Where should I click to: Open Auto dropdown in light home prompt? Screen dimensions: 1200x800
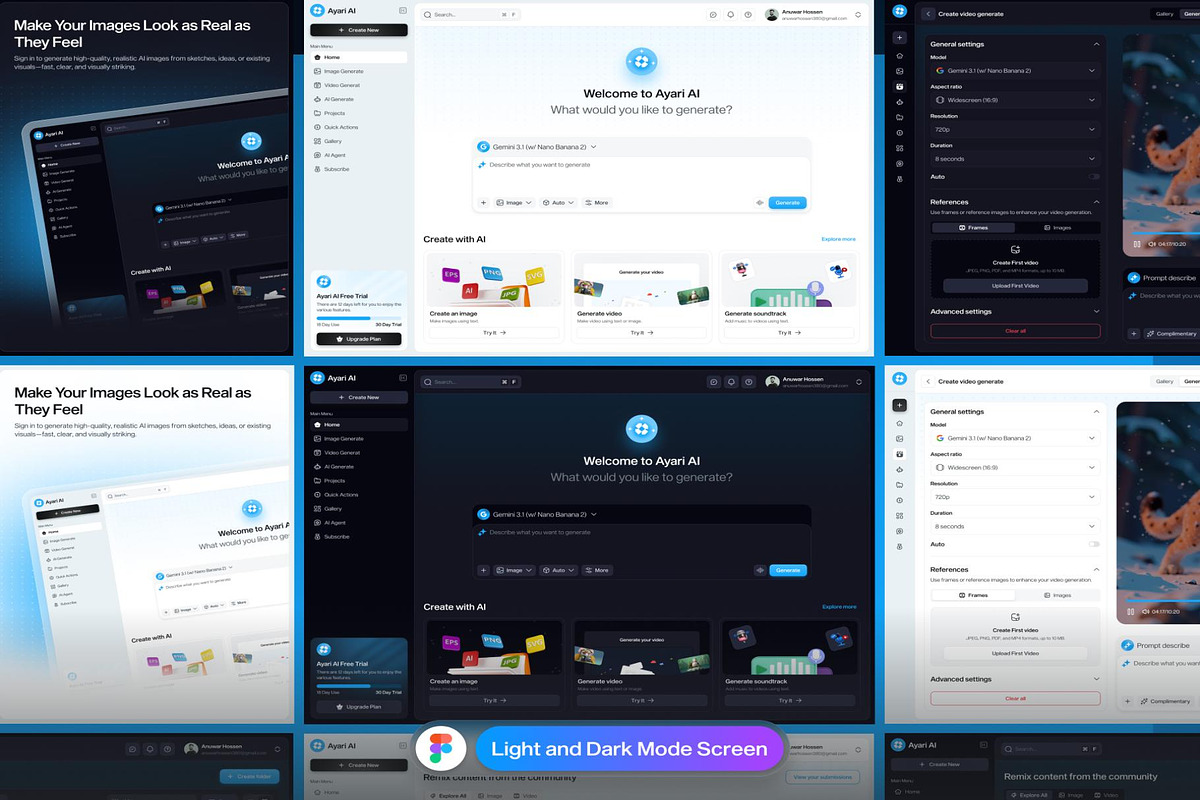click(559, 202)
